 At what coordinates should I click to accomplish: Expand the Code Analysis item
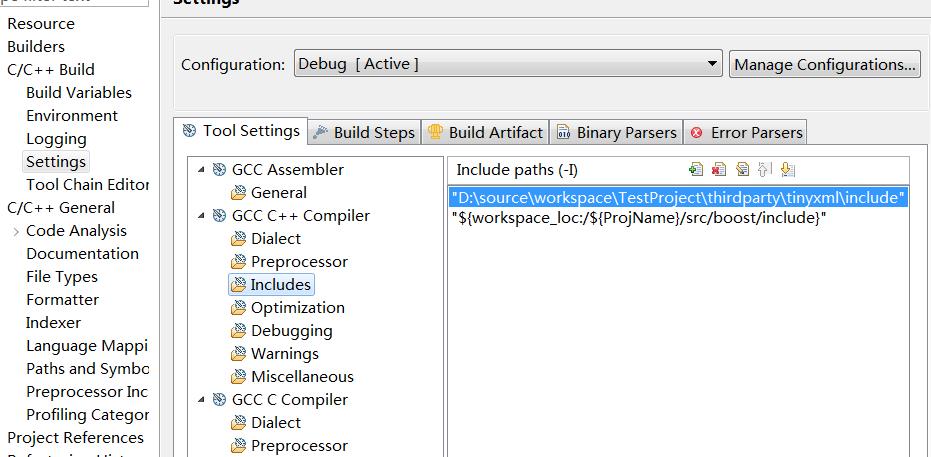pyautogui.click(x=16, y=231)
